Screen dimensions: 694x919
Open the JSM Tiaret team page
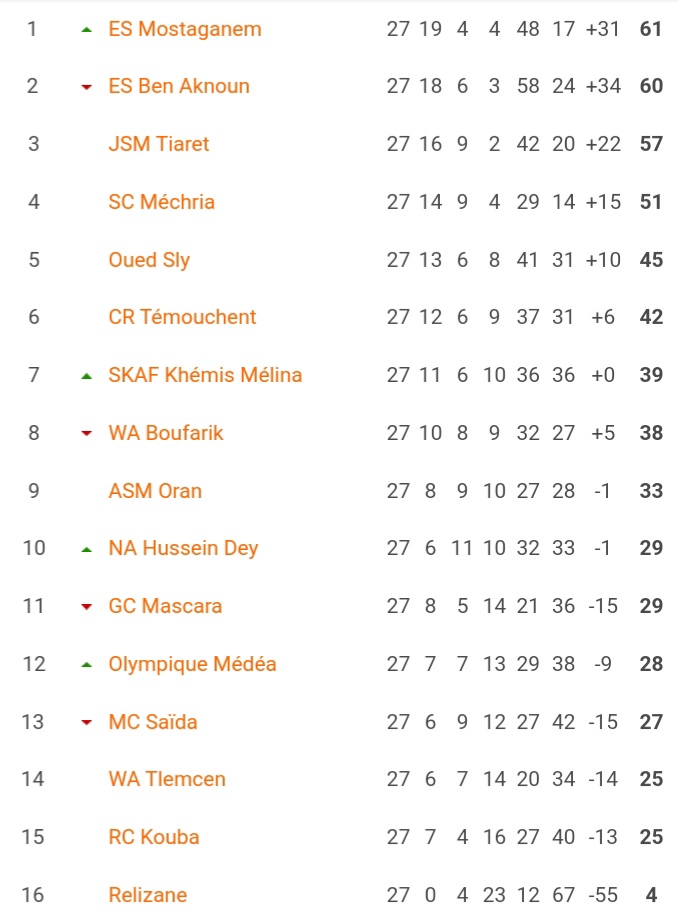159,144
